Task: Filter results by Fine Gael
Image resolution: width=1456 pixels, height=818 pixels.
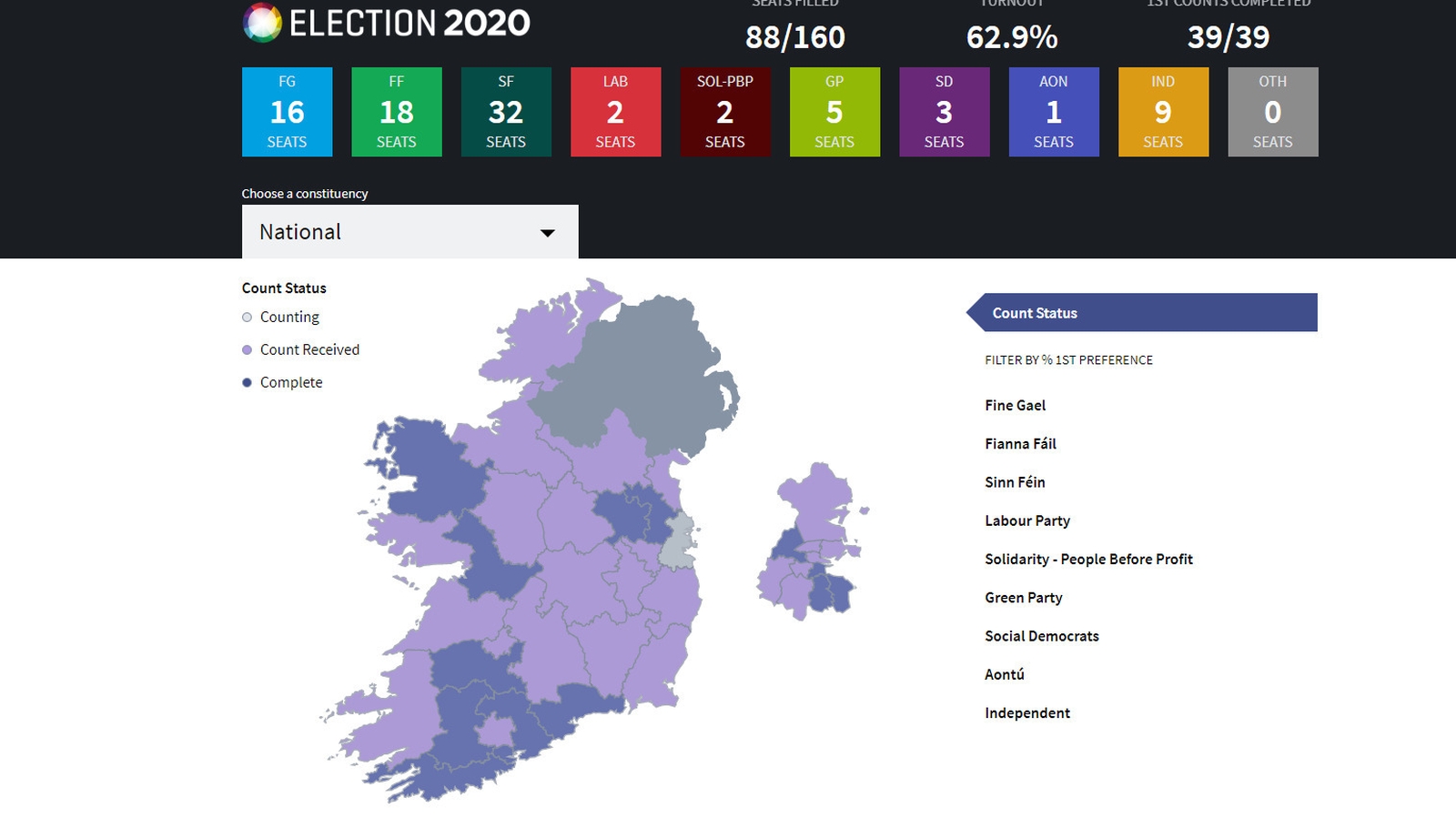Action: coord(1016,405)
